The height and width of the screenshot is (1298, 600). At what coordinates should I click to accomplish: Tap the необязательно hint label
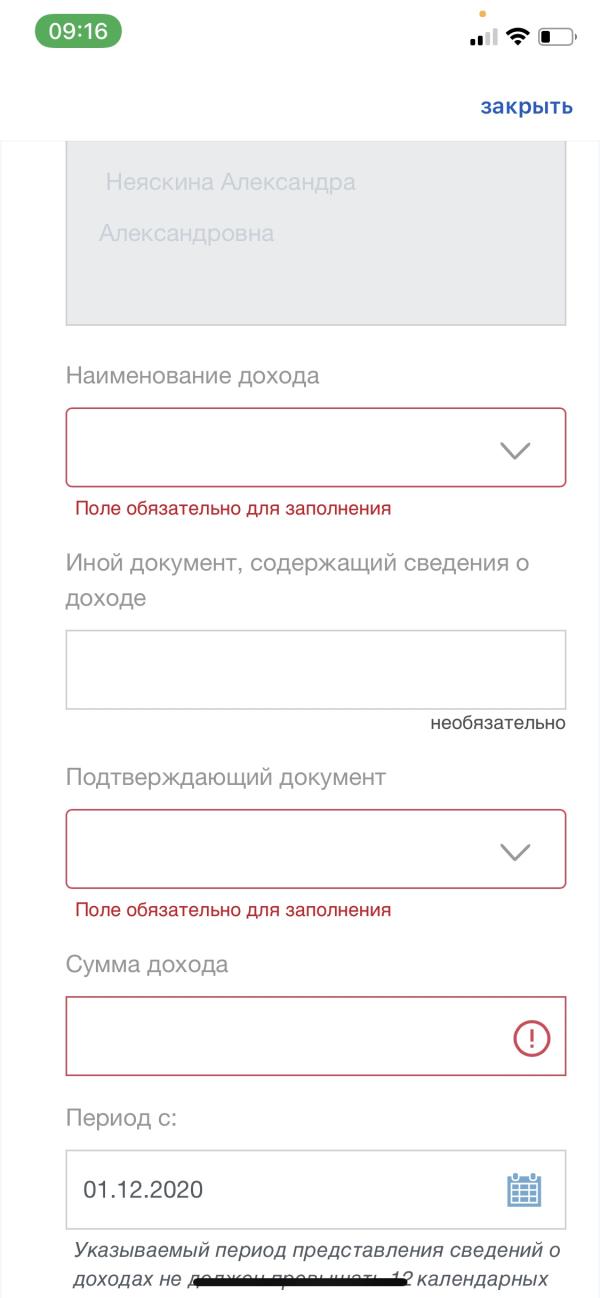497,722
